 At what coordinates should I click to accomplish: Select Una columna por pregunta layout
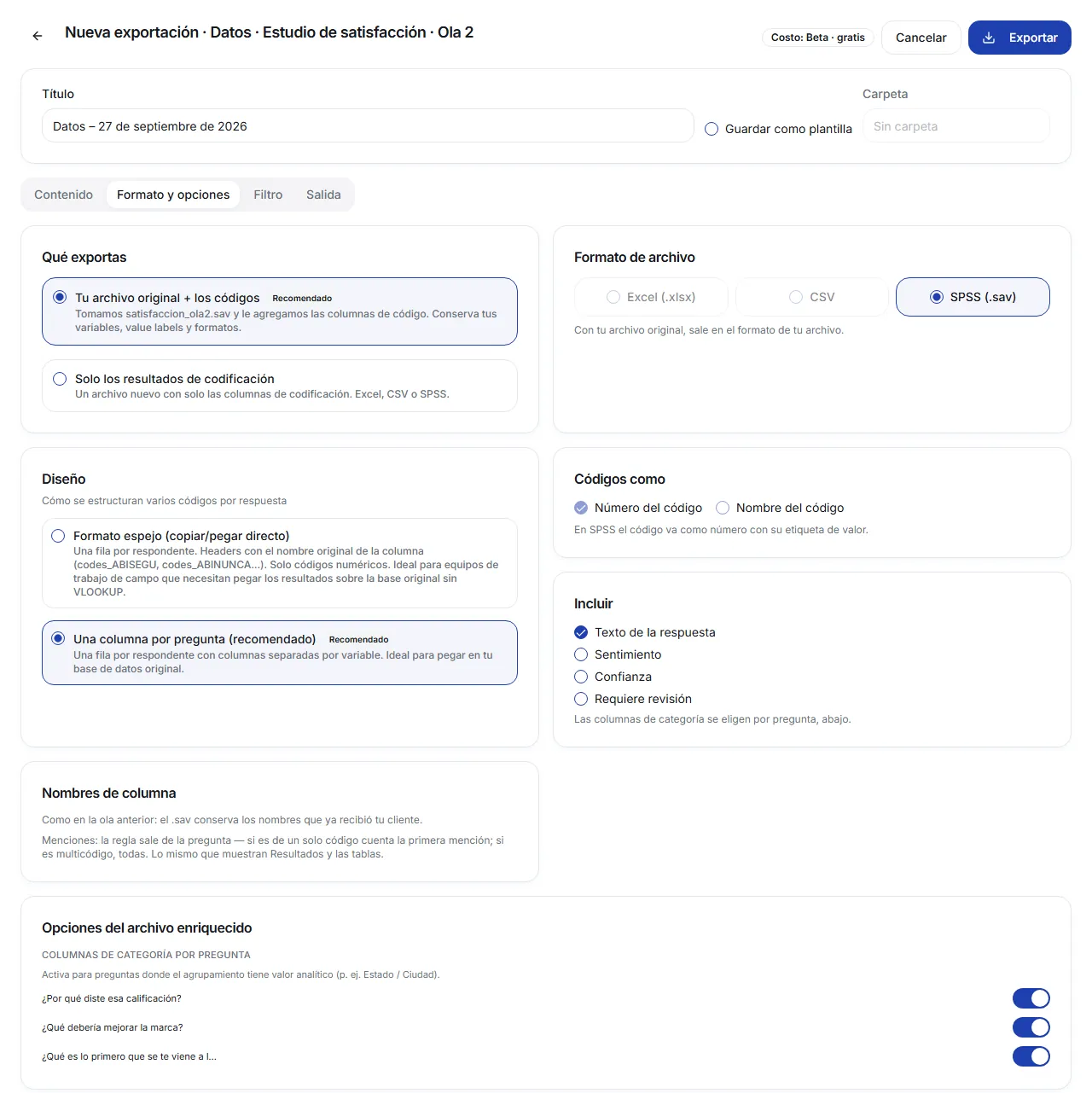coord(280,653)
